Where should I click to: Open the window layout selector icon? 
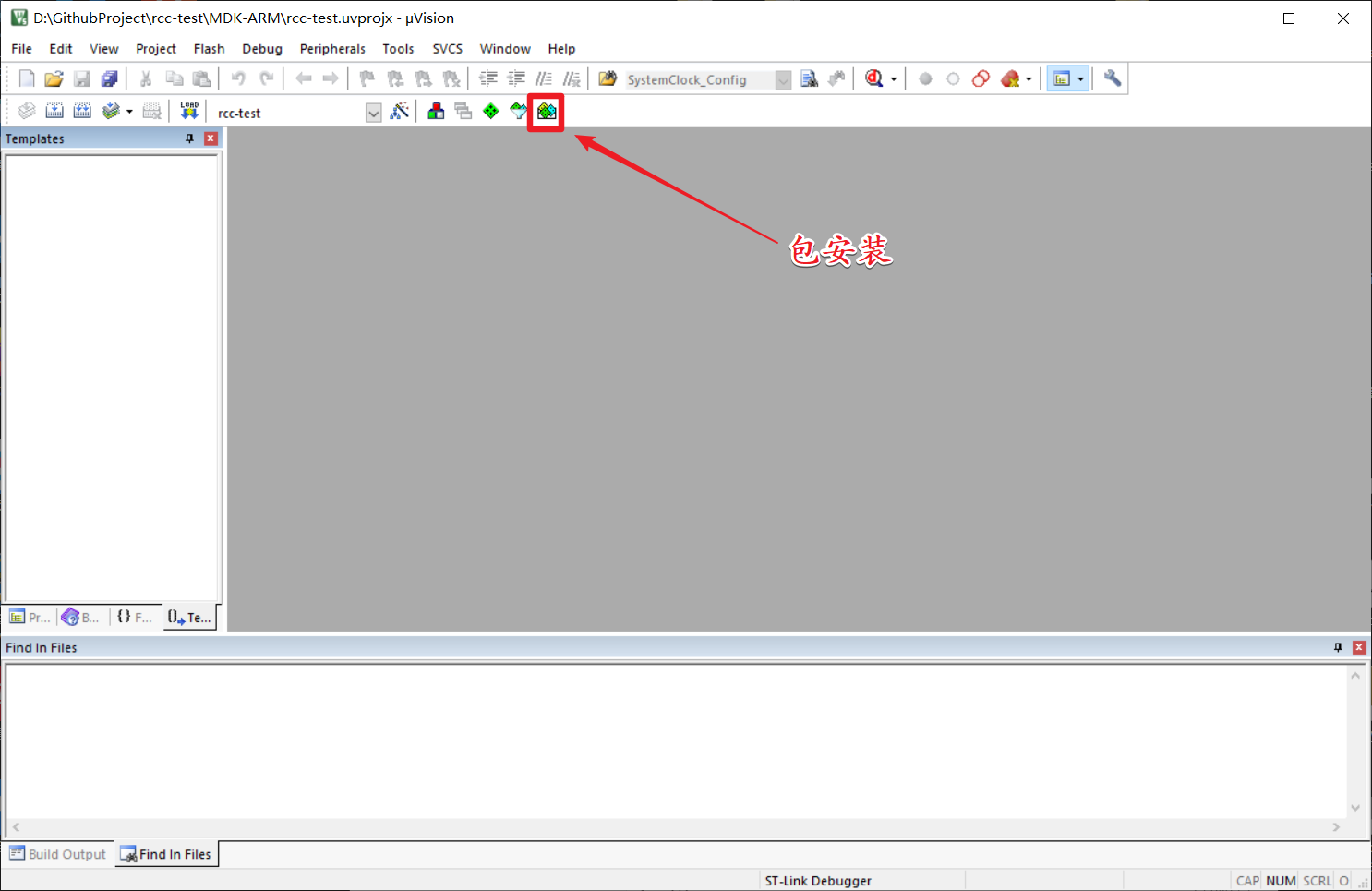coord(1062,79)
